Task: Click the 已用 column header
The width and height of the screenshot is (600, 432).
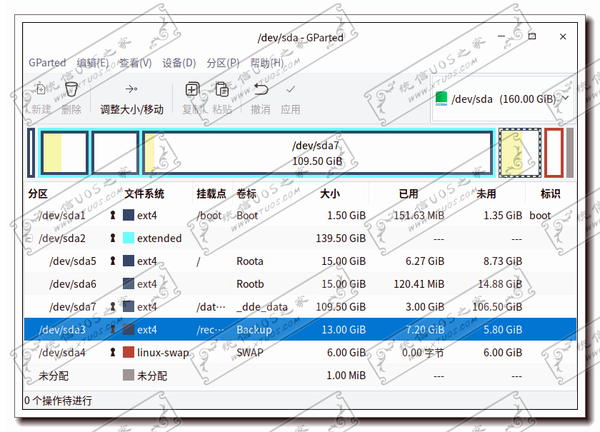Action: (x=408, y=194)
